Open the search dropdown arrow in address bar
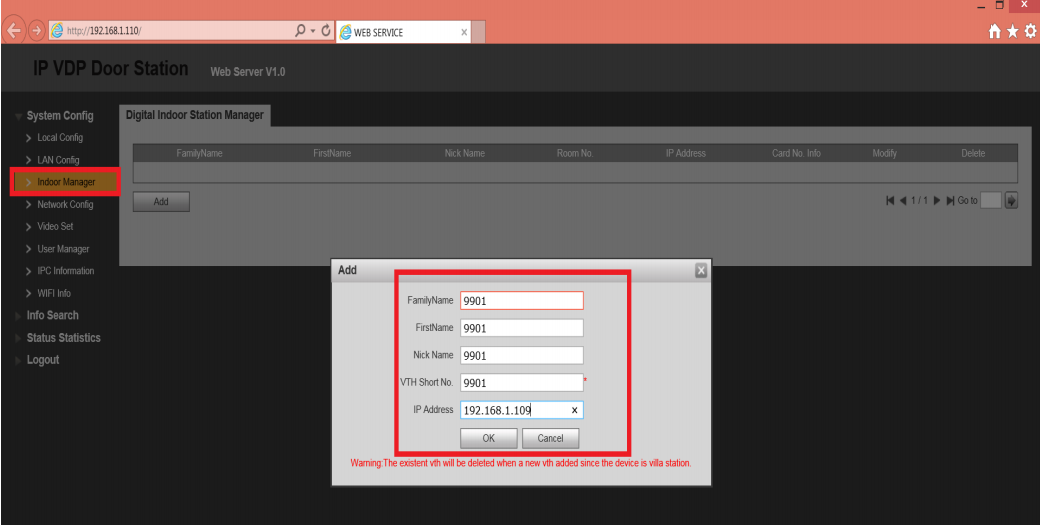The image size is (1040, 525). [x=311, y=31]
